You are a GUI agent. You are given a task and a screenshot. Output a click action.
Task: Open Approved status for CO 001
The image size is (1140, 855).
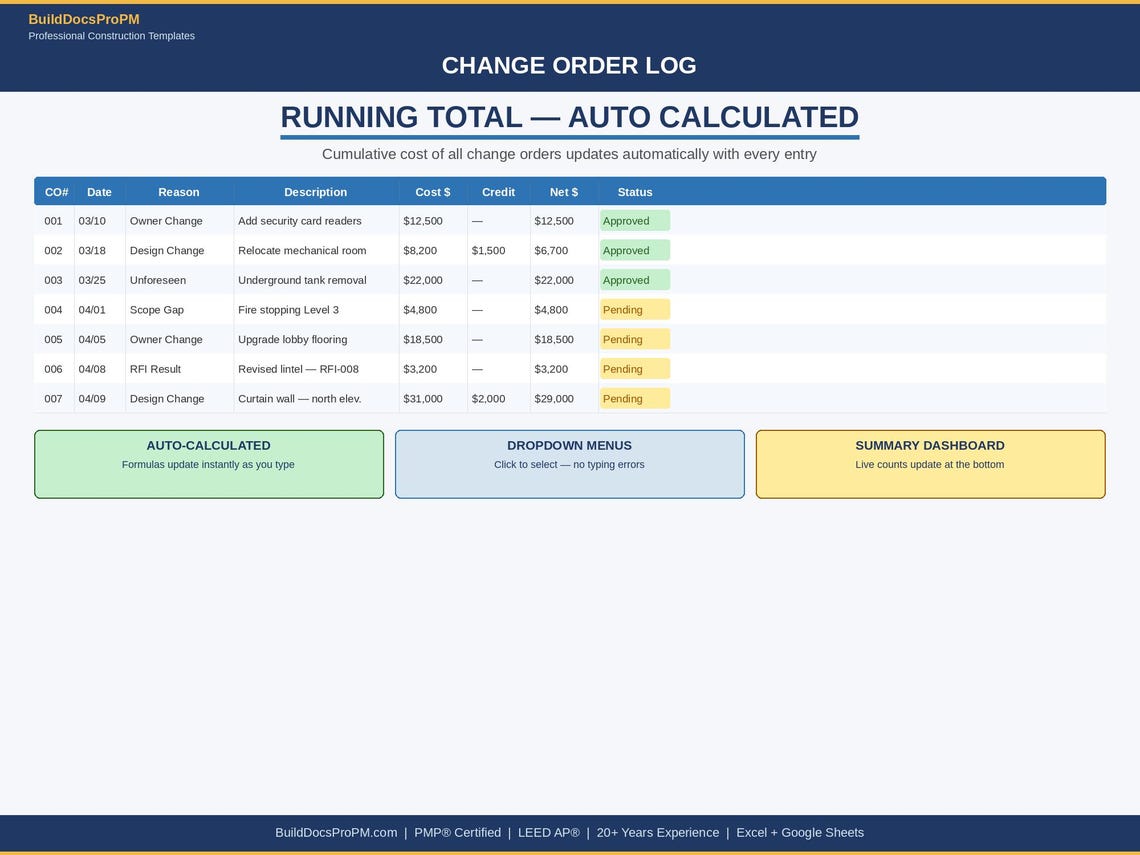pyautogui.click(x=635, y=221)
